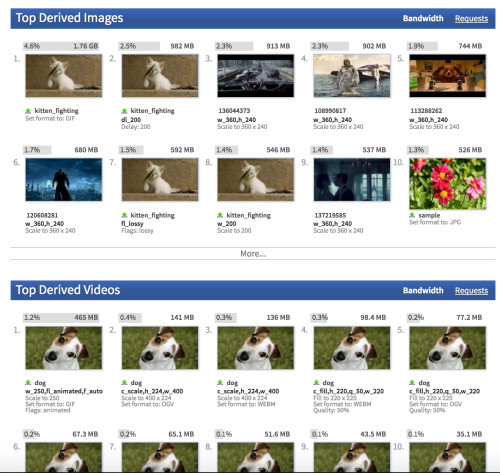Click green icon beside kitten_fighting fl_lossy
The height and width of the screenshot is (473, 500).
(x=124, y=215)
